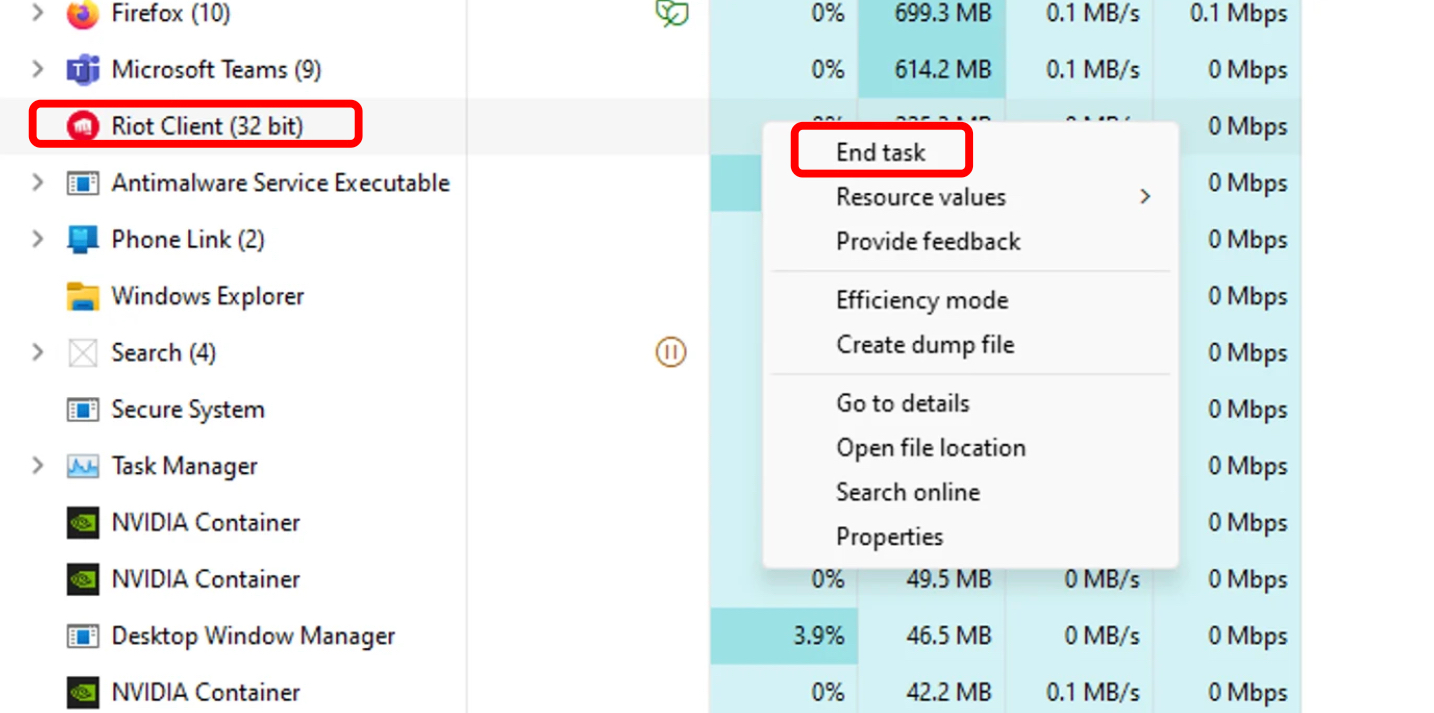1434x713 pixels.
Task: Click the Microsoft Teams app icon
Action: [83, 70]
